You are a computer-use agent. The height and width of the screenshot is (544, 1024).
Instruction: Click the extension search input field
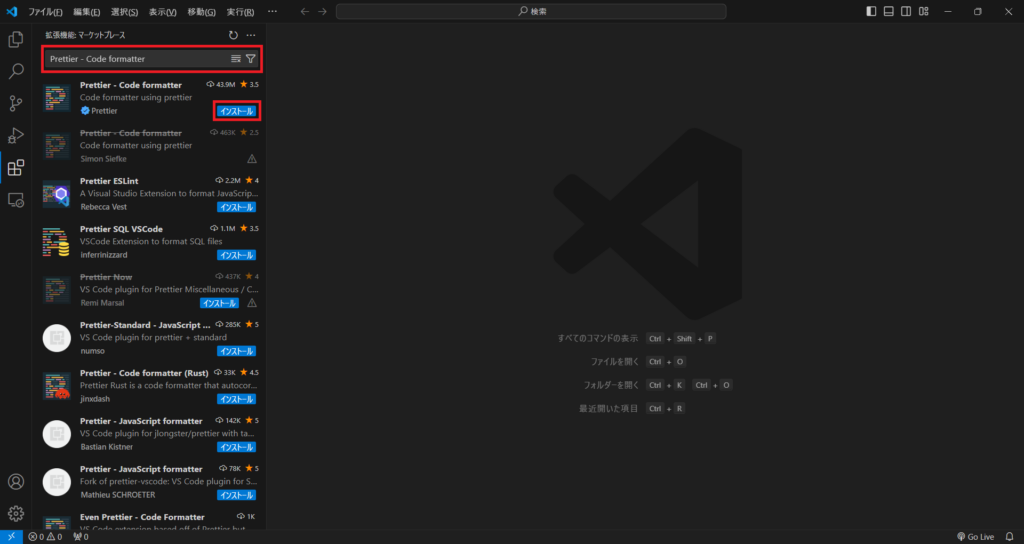pyautogui.click(x=135, y=59)
